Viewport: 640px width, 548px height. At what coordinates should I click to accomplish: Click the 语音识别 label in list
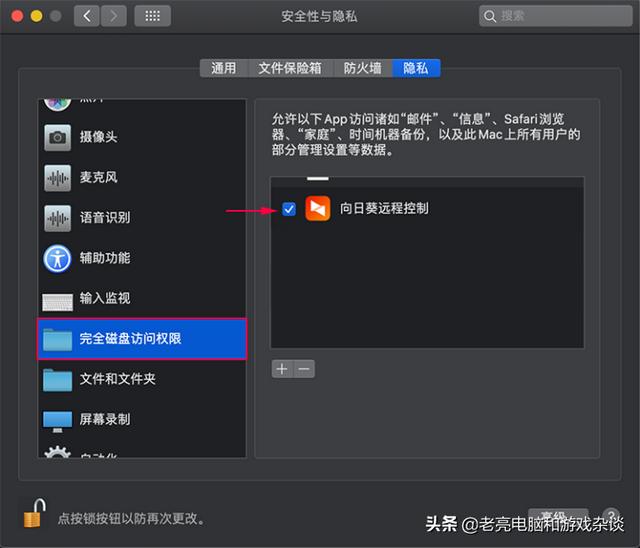click(105, 217)
